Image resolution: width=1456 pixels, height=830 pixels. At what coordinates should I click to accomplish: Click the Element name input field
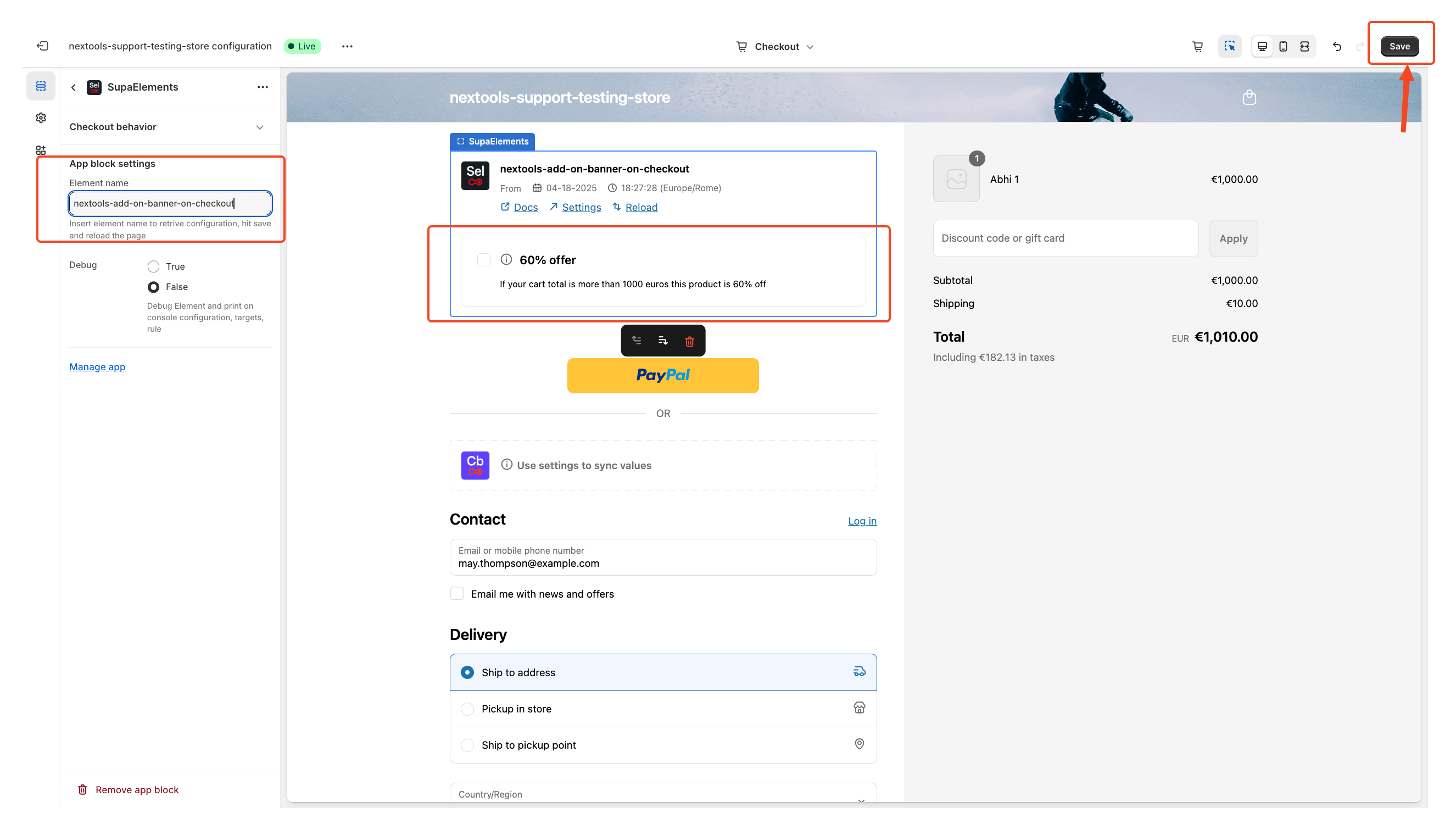pos(170,203)
